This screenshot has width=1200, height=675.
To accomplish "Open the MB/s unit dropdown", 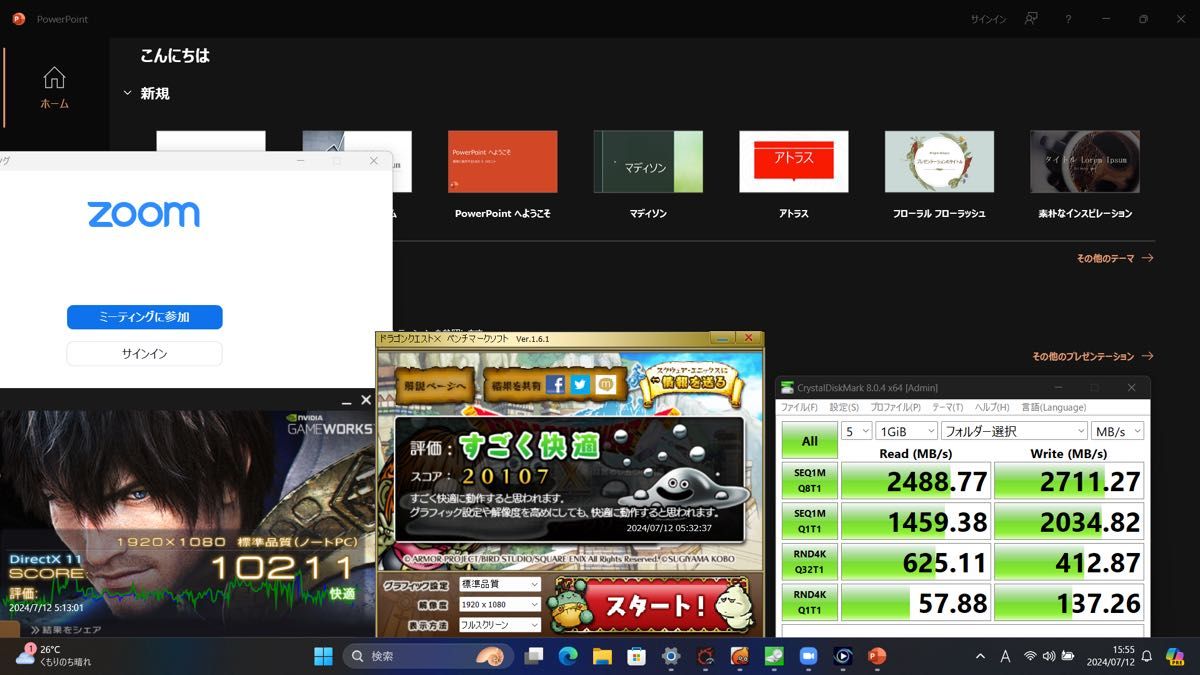I will (1117, 431).
